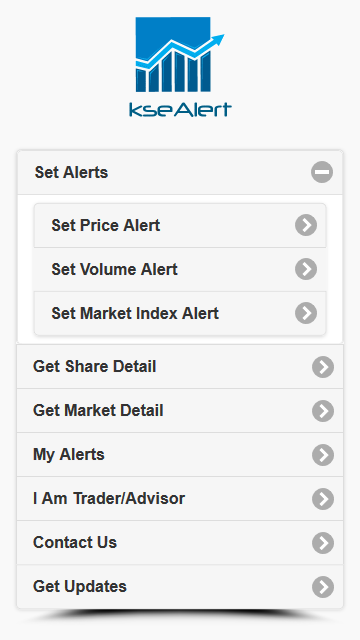This screenshot has width=360, height=640.
Task: Click the Set Alerts header text
Action: click(x=71, y=172)
